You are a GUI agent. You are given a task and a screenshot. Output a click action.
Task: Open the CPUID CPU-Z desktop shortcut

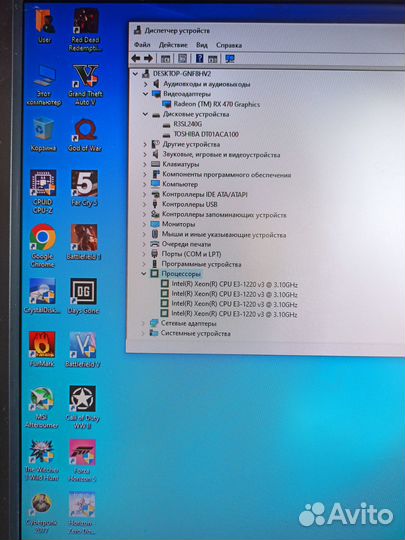43,191
